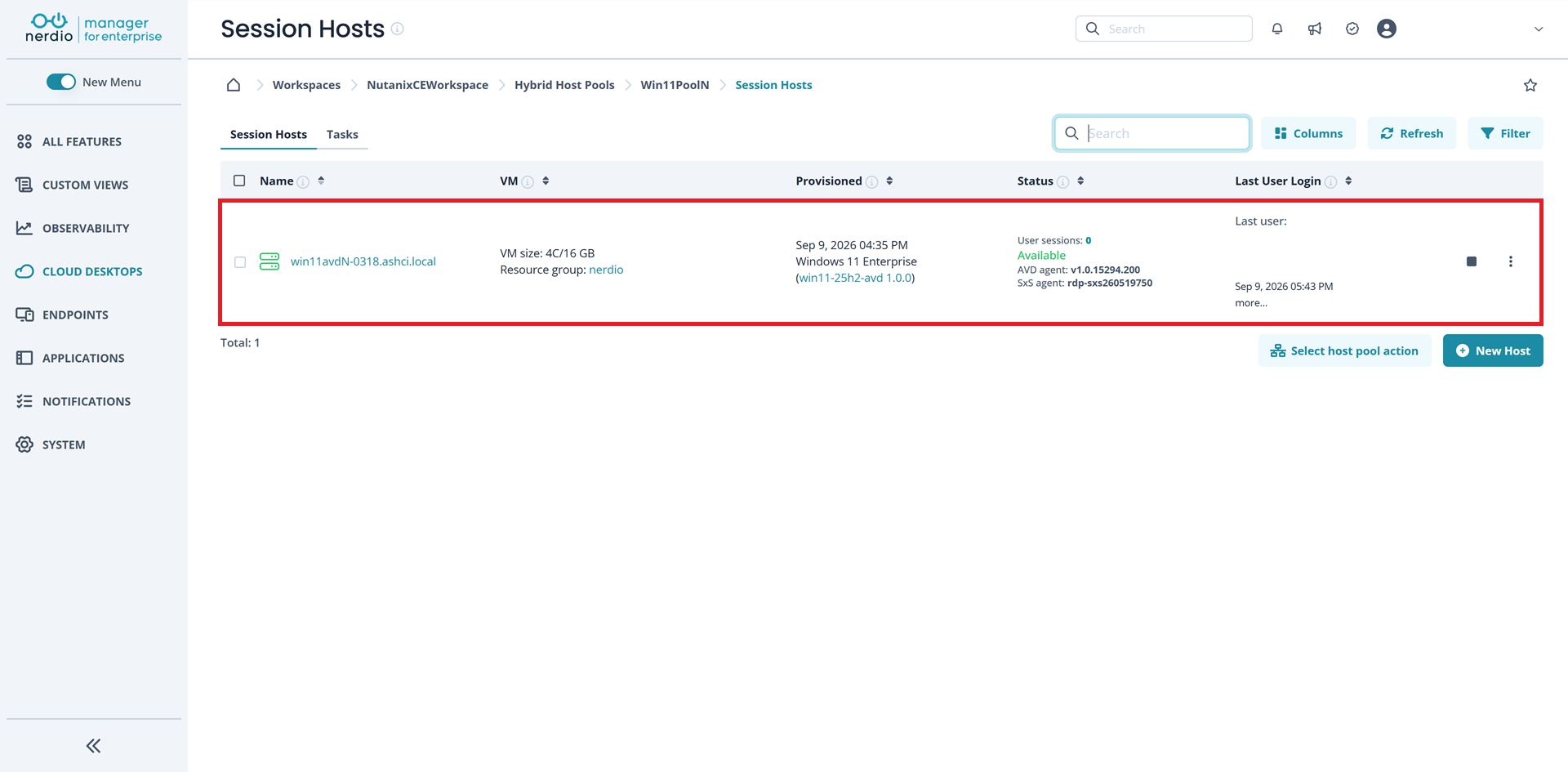Open Applications section
This screenshot has width=1568, height=772.
pyautogui.click(x=70, y=358)
